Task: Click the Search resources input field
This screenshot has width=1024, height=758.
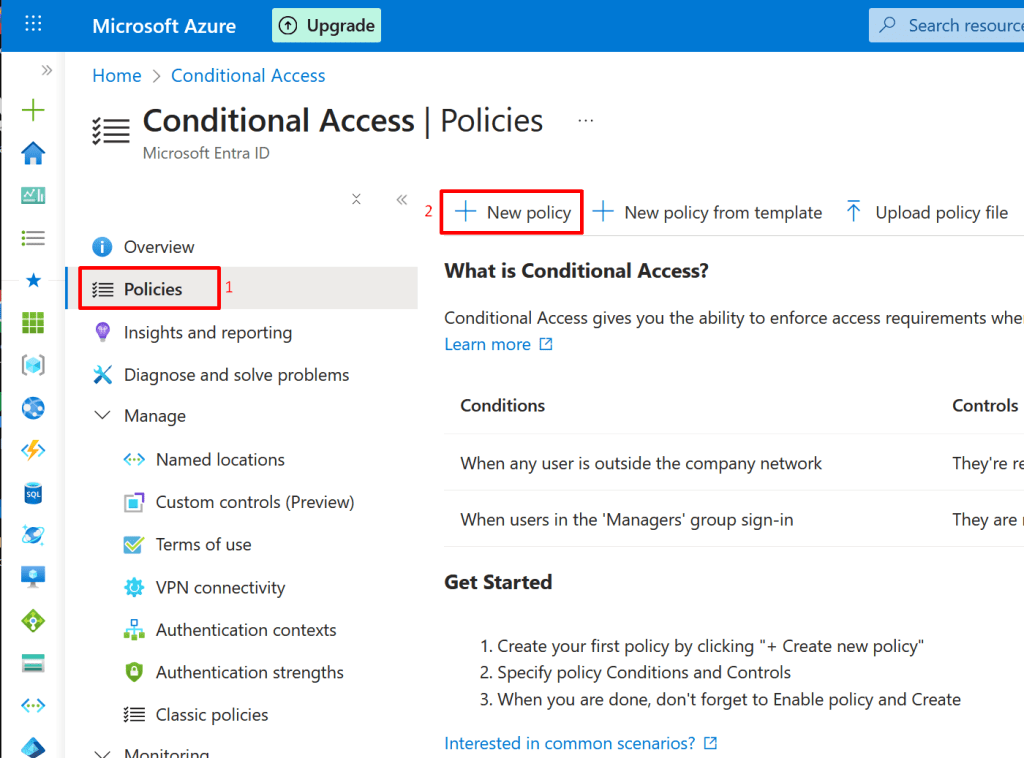Action: click(955, 26)
